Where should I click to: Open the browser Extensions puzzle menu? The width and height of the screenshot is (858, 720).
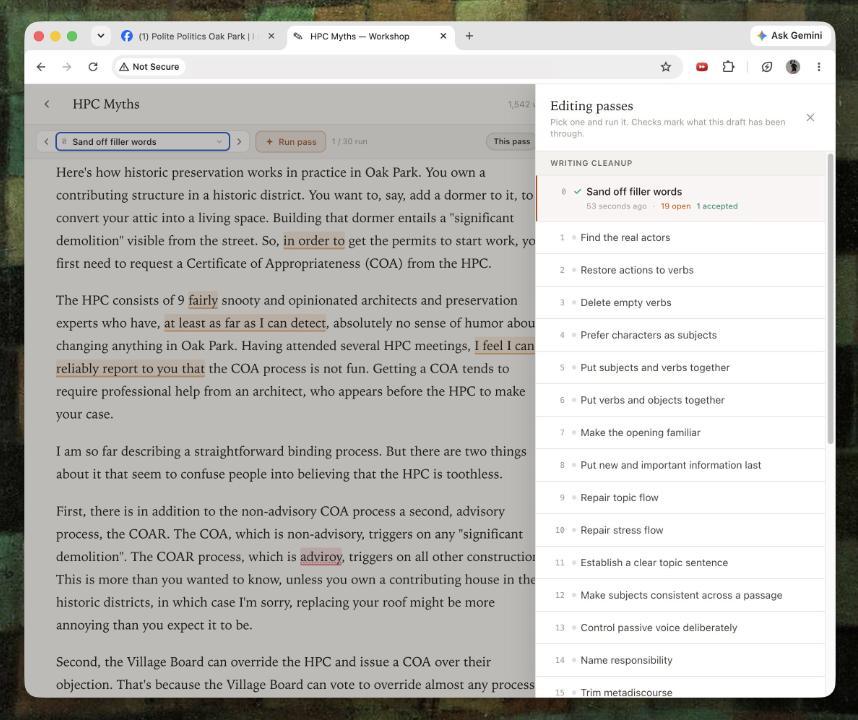(x=728, y=67)
